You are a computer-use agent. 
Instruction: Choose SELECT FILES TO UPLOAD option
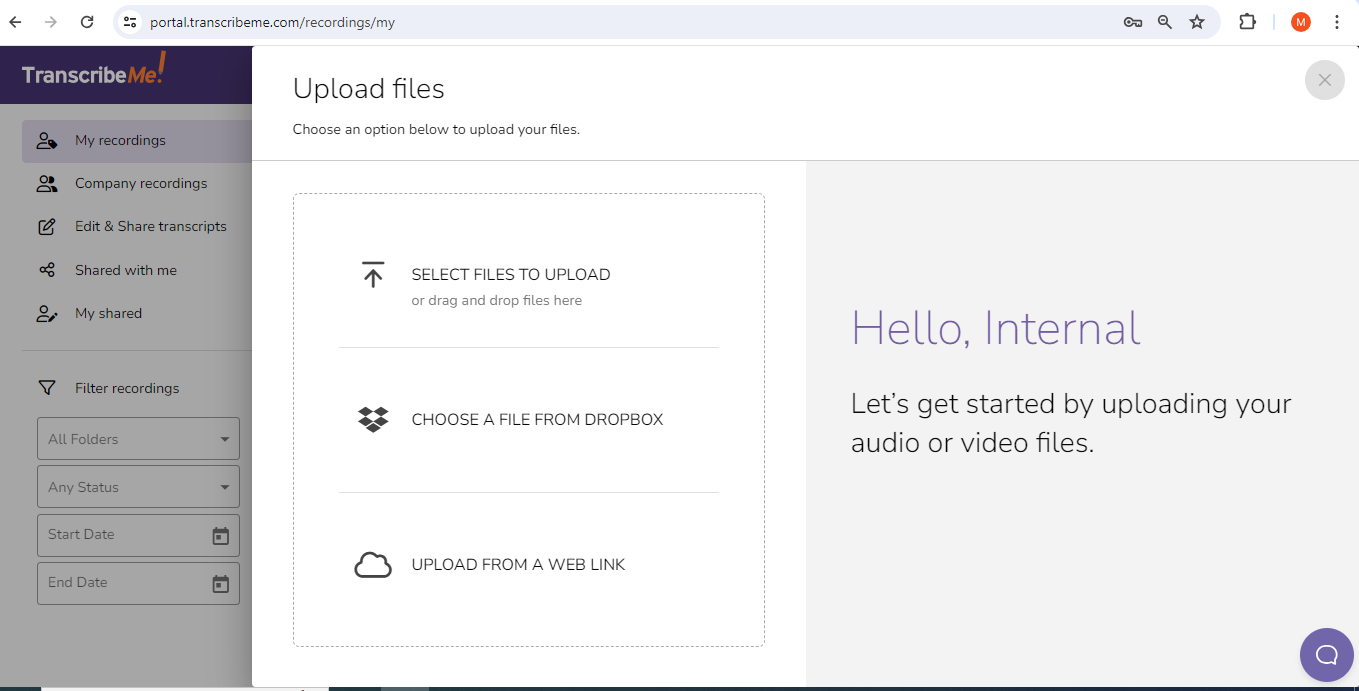tap(510, 275)
